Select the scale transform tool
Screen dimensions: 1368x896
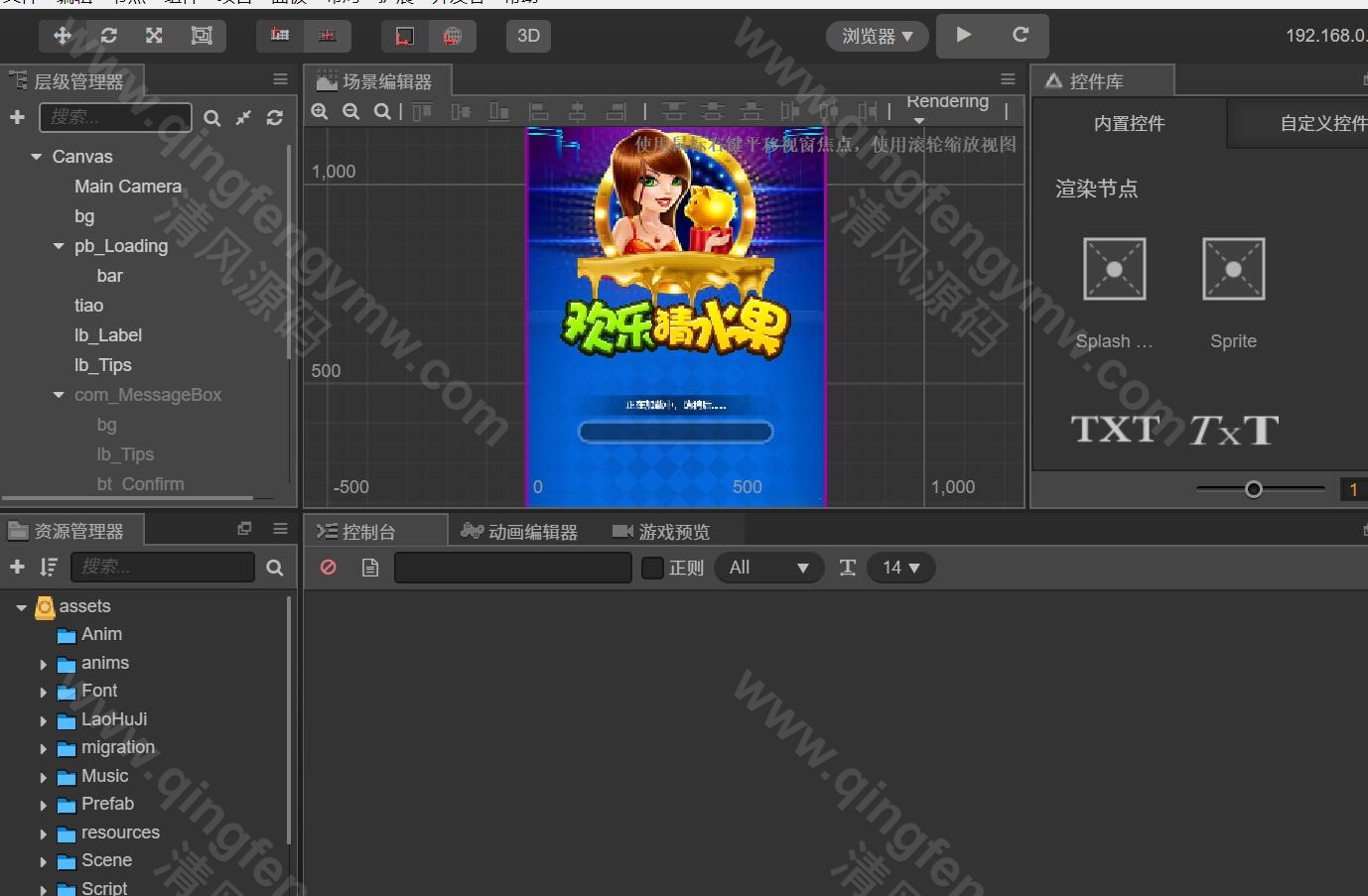click(x=154, y=36)
